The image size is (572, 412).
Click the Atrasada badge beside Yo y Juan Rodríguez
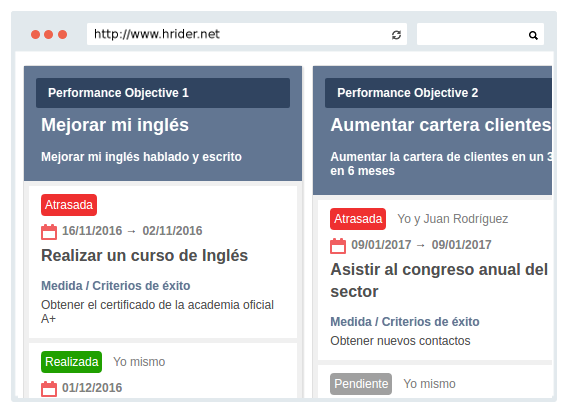358,219
